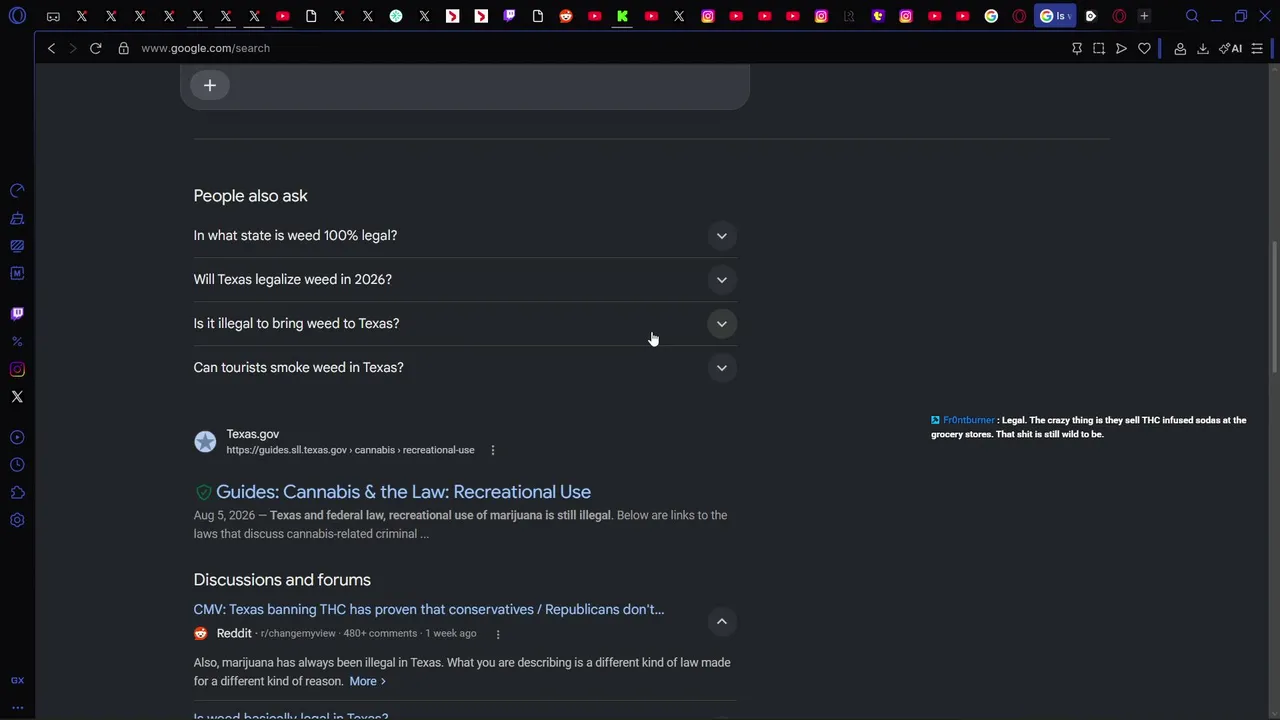The height and width of the screenshot is (720, 1280).
Task: Open sidebar three-dots more options
Action: click(17, 707)
